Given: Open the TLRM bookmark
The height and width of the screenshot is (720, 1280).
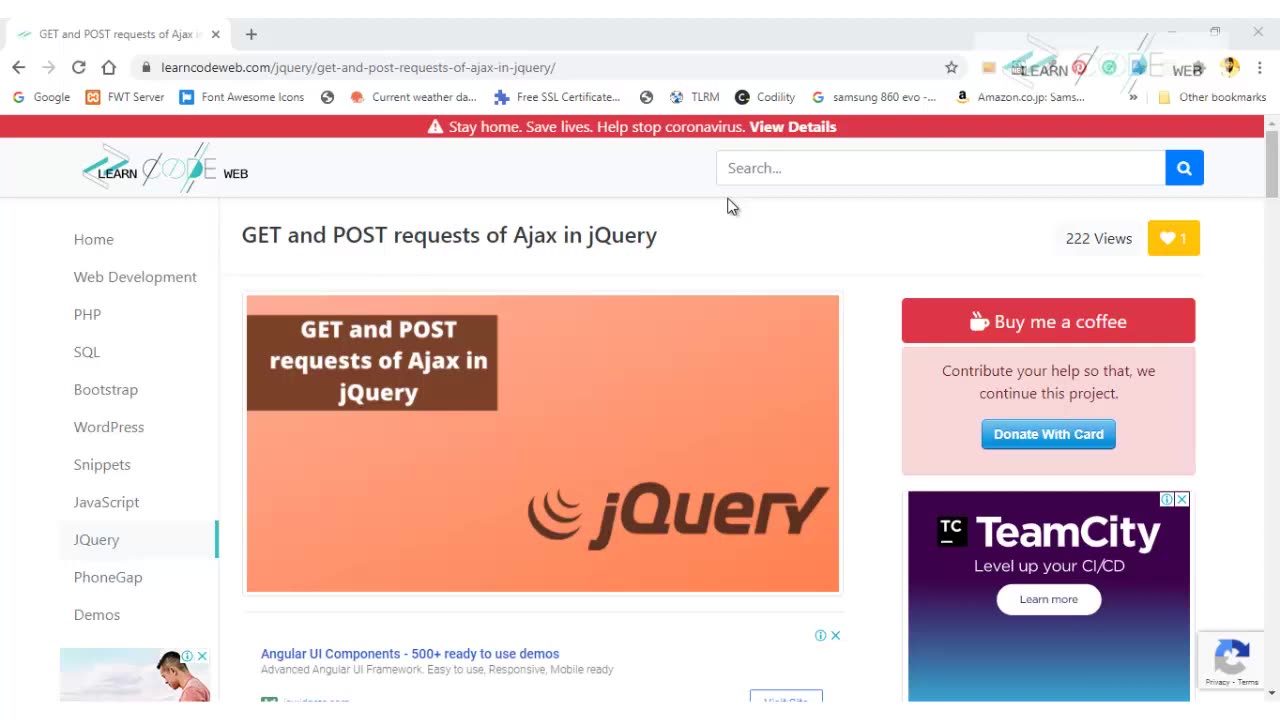Looking at the screenshot, I should click(x=694, y=97).
